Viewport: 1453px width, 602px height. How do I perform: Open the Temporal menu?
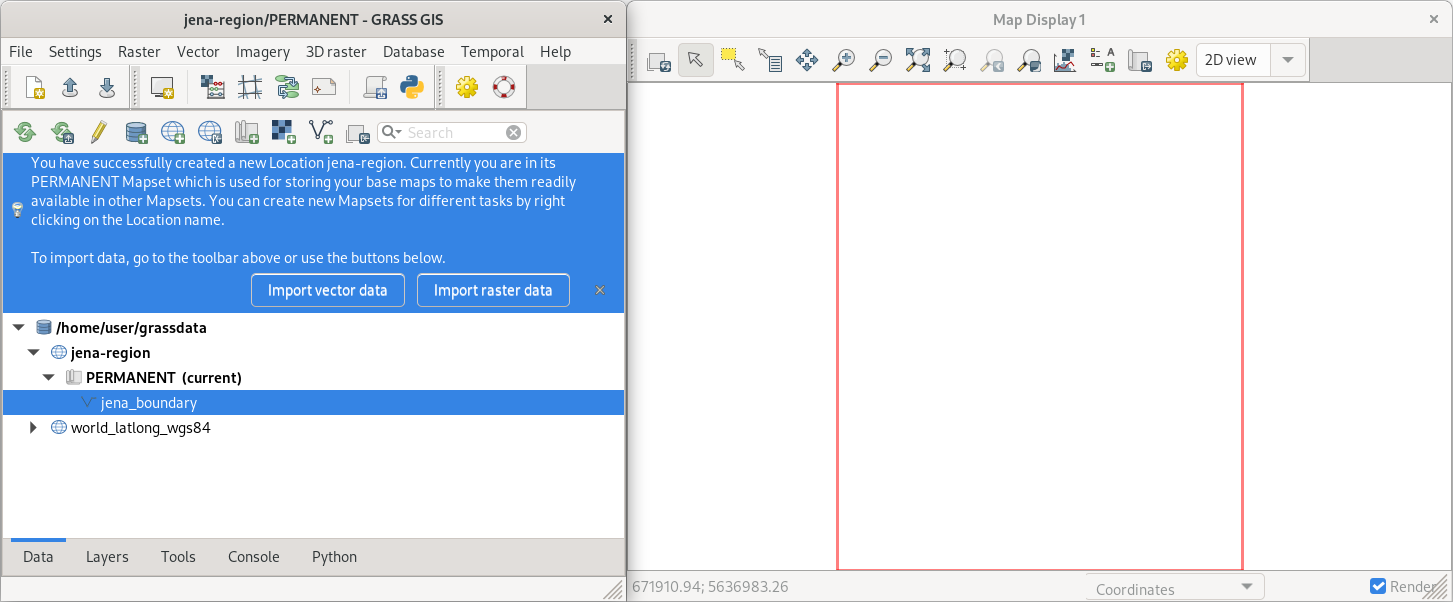492,52
